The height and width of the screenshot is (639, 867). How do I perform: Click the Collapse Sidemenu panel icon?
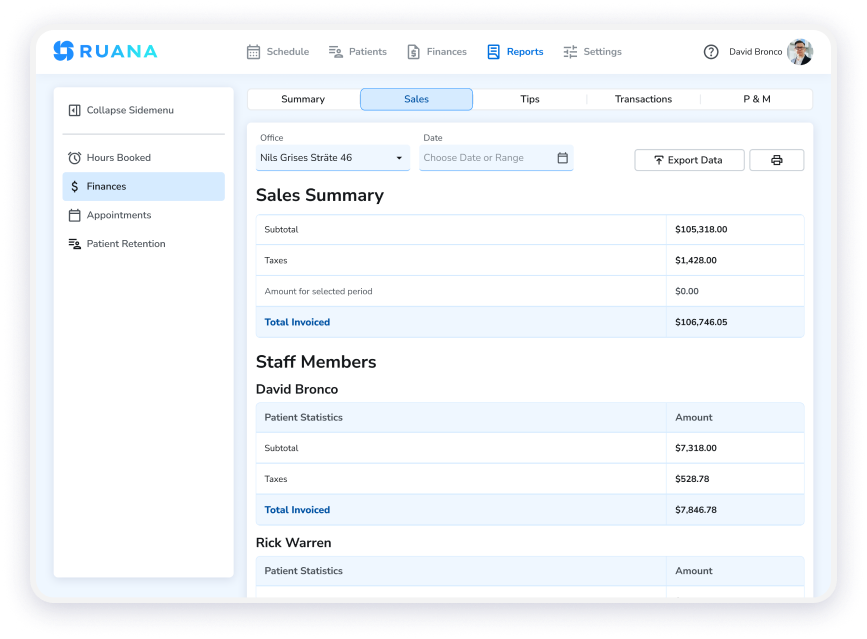[x=75, y=111]
